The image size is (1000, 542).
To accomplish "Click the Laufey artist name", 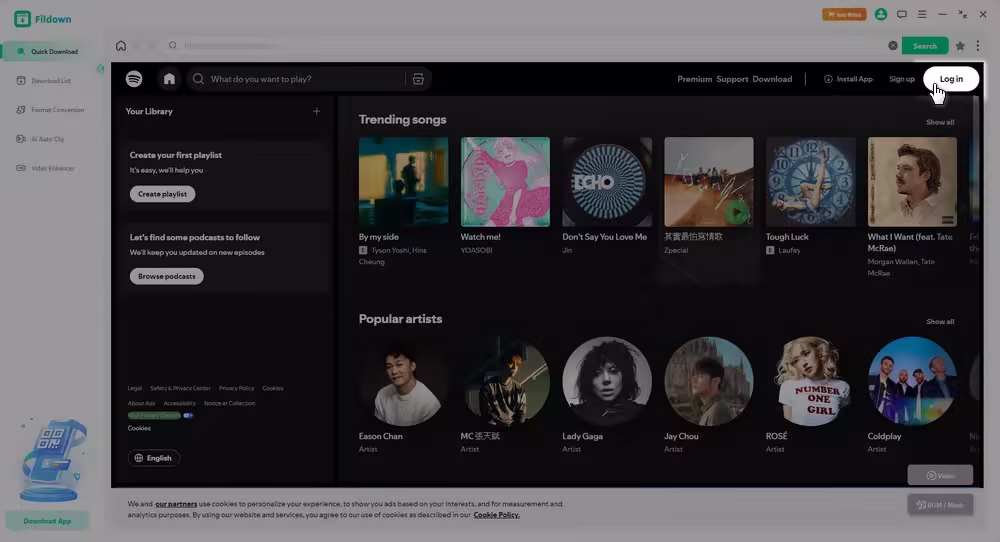I will coord(789,251).
